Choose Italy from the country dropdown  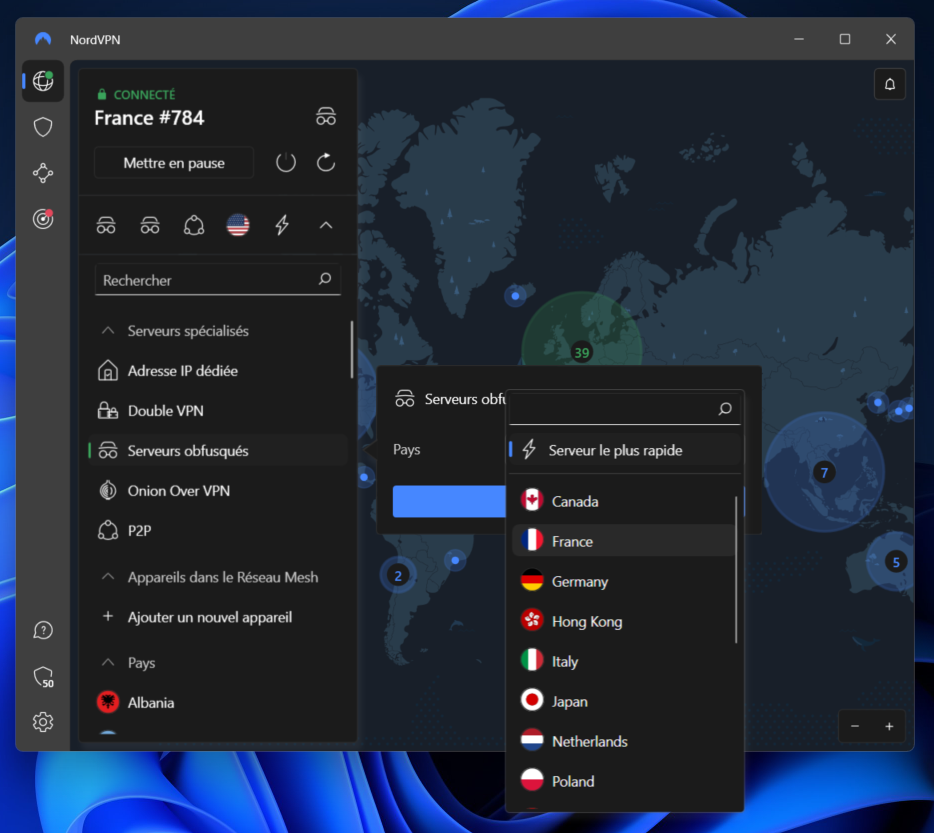pyautogui.click(x=624, y=661)
